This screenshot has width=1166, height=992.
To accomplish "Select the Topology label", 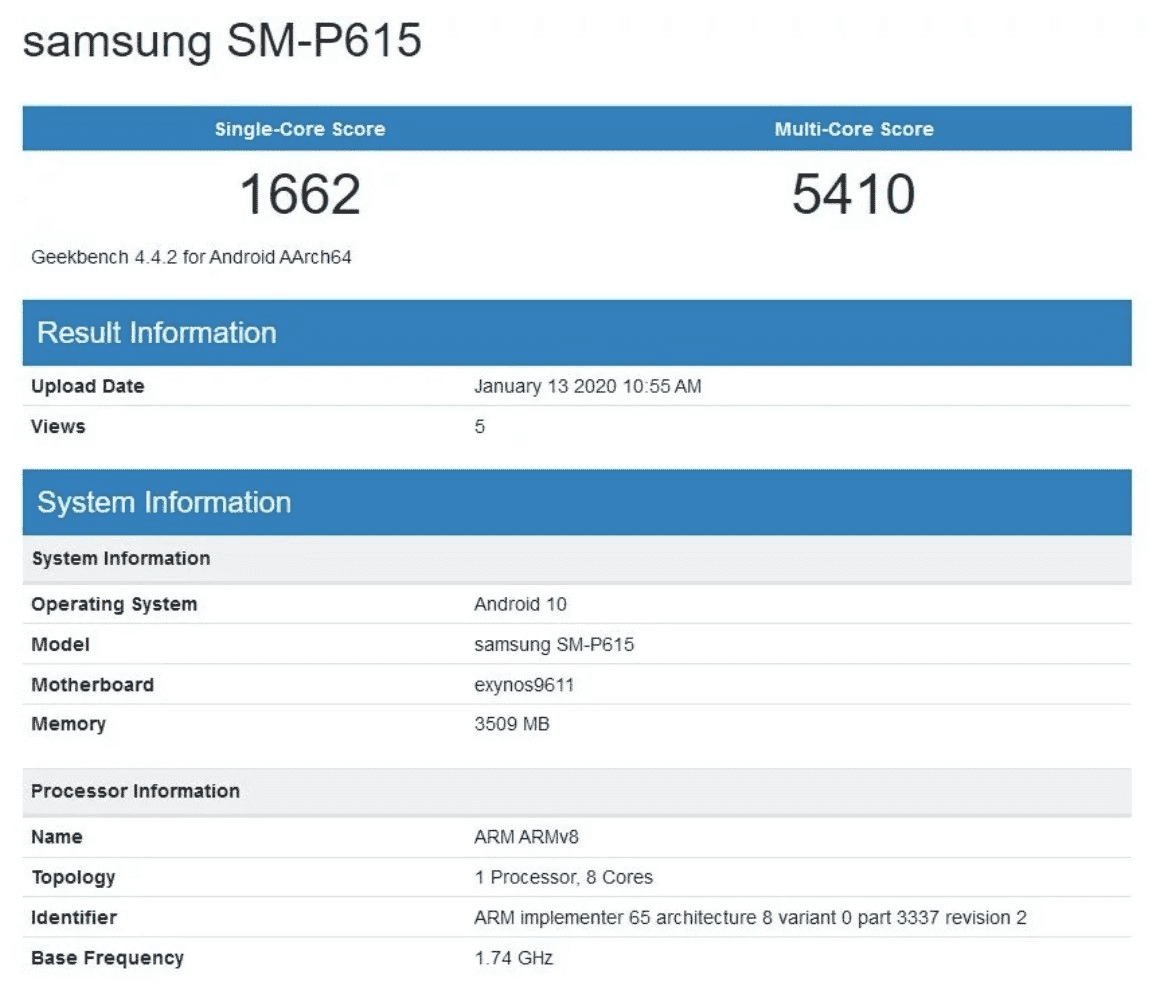I will click(x=73, y=877).
